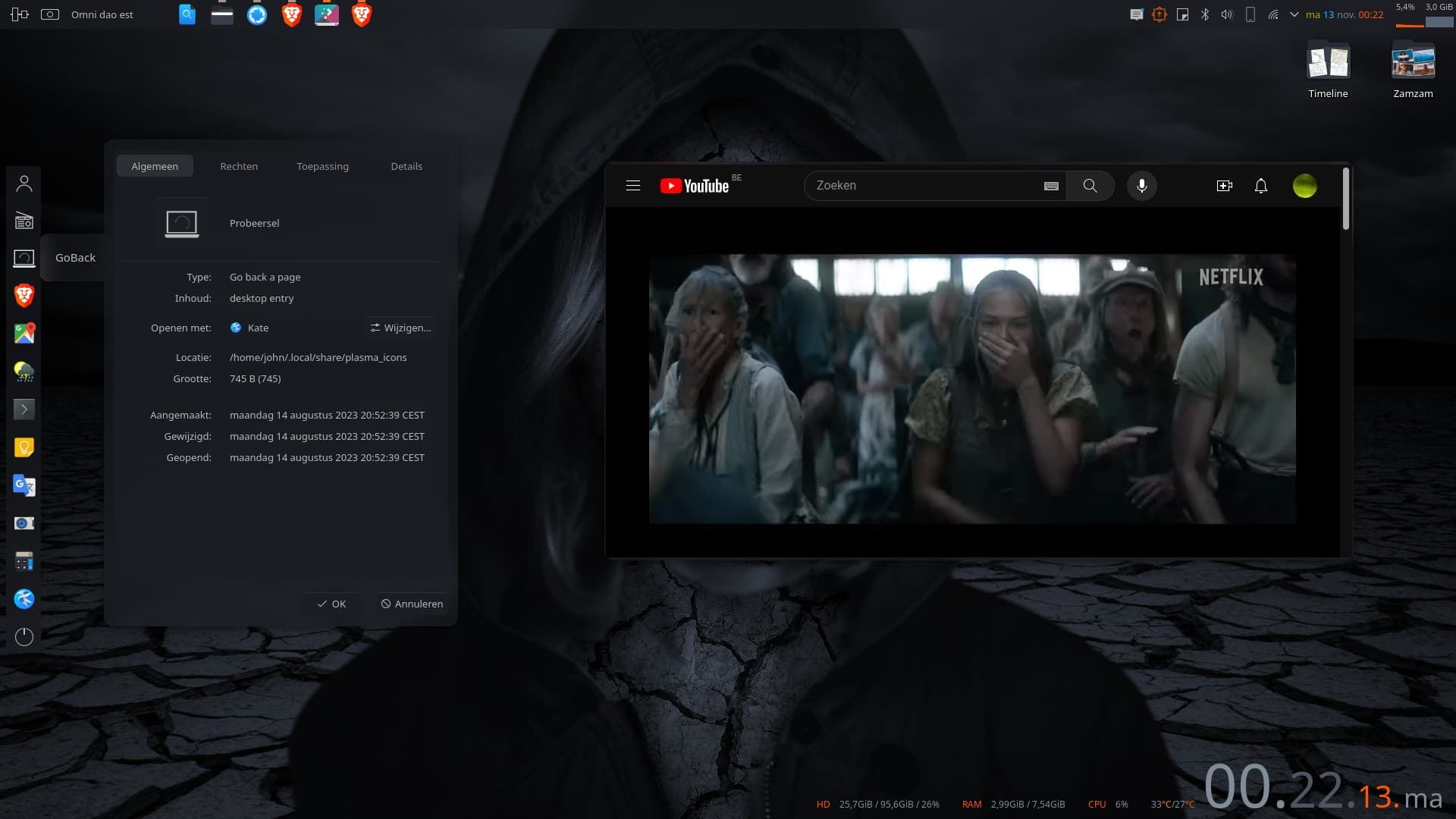Screen dimensions: 1456x819
Task: Open the Timeline desktop folder
Action: (1328, 71)
